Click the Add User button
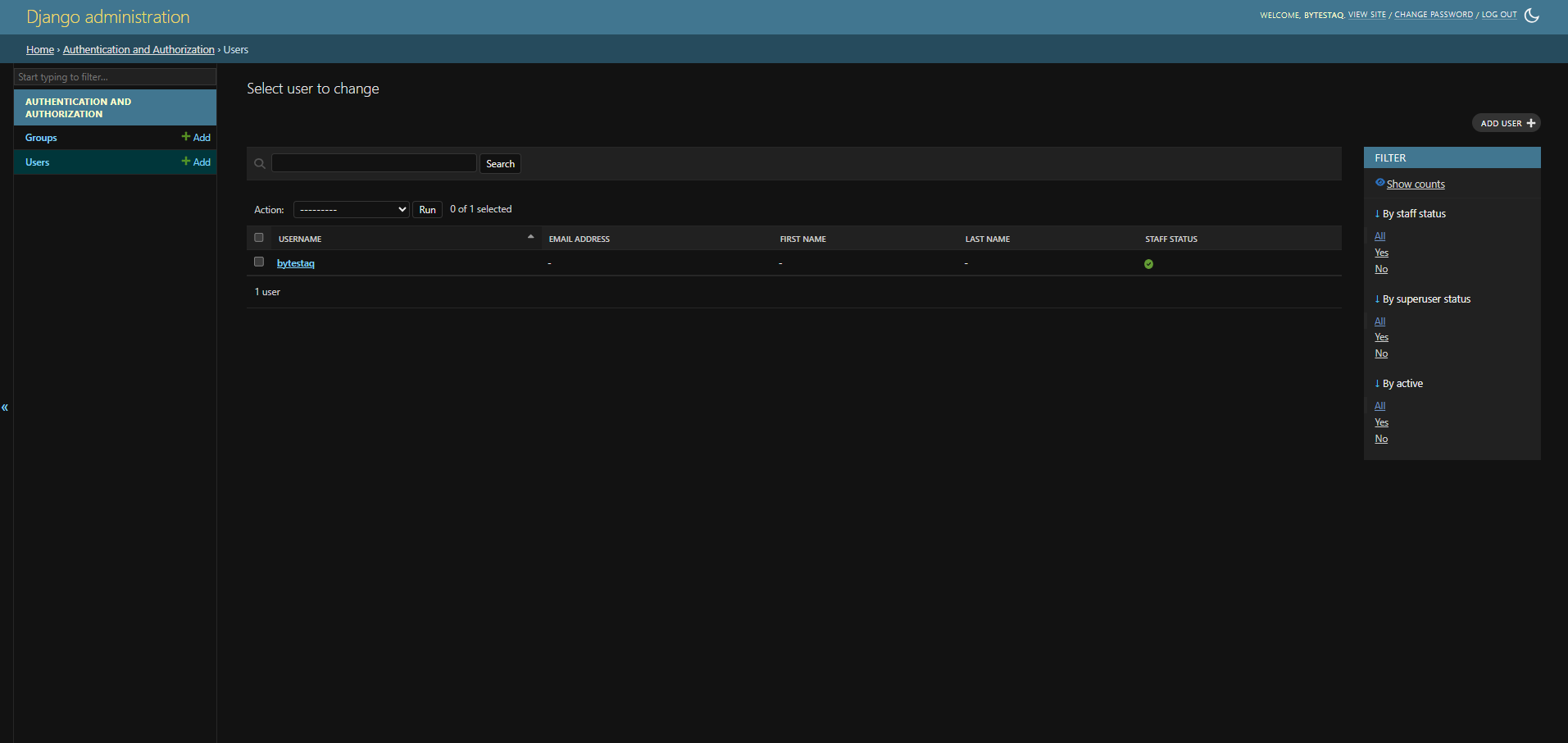 [x=1507, y=123]
